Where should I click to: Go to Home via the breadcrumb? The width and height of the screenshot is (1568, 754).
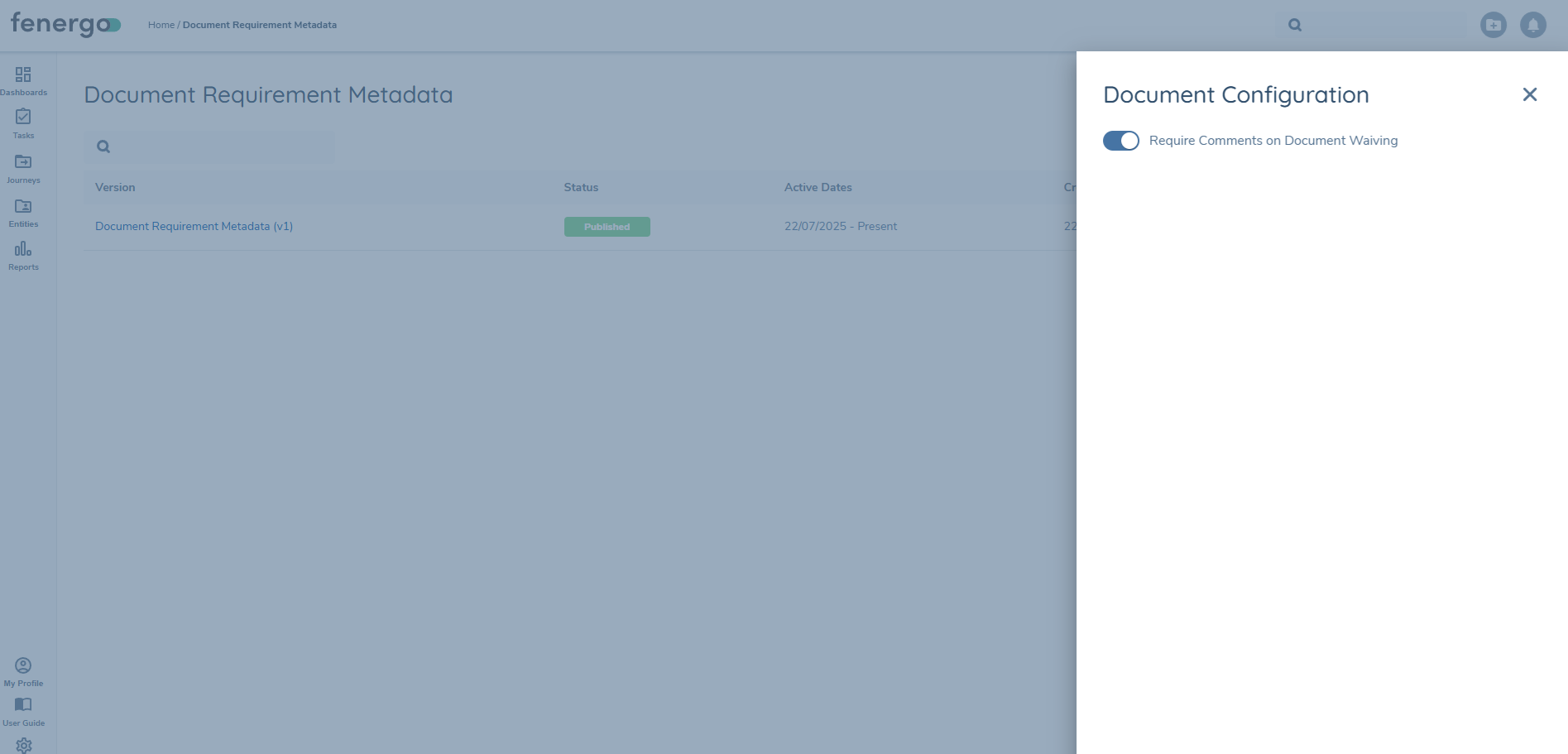coord(161,25)
